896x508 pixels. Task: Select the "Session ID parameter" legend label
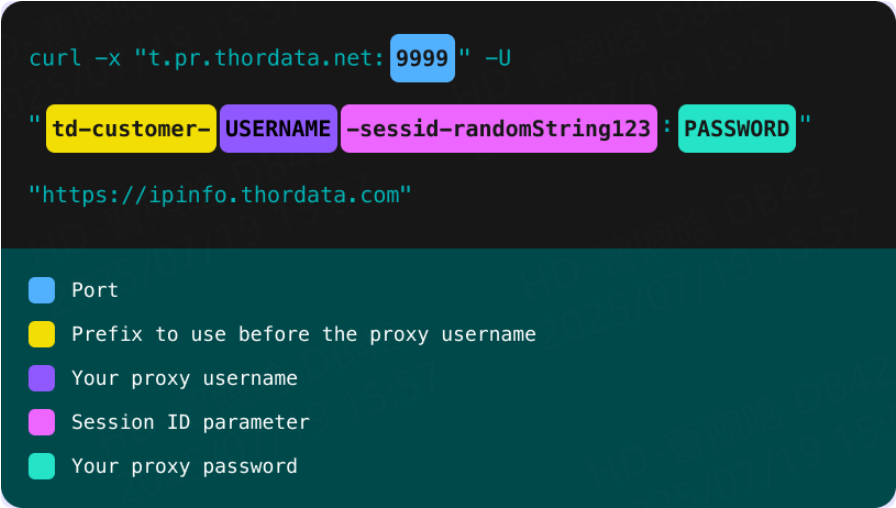[x=190, y=422]
